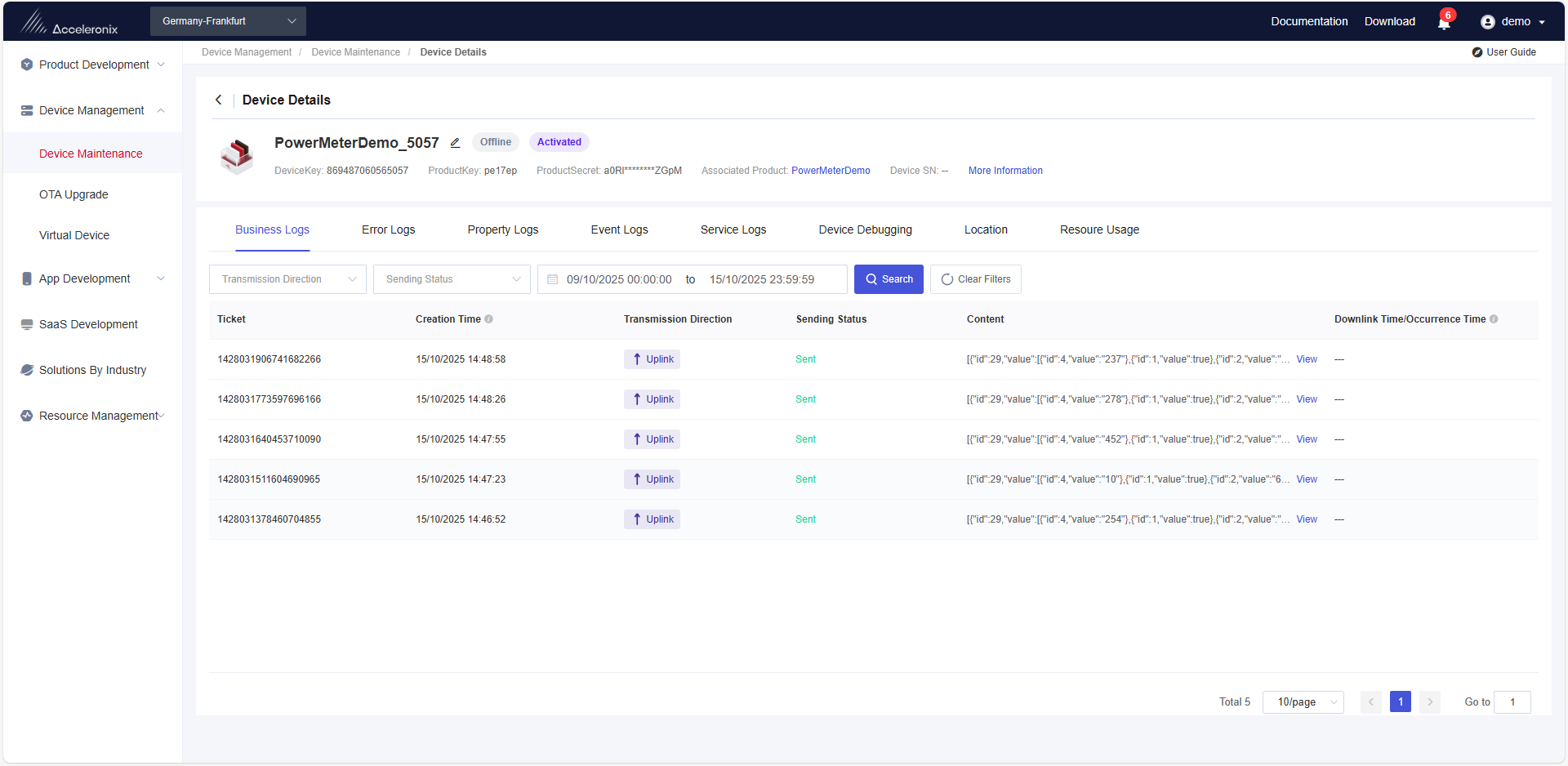Screen dimensions: 1568x766
Task: Click the Clear Filters button
Action: [x=975, y=279]
